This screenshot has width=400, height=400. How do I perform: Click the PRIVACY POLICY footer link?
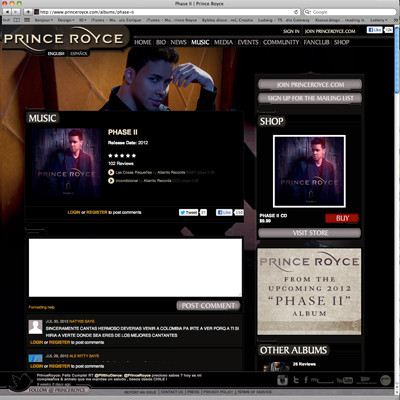(x=219, y=392)
